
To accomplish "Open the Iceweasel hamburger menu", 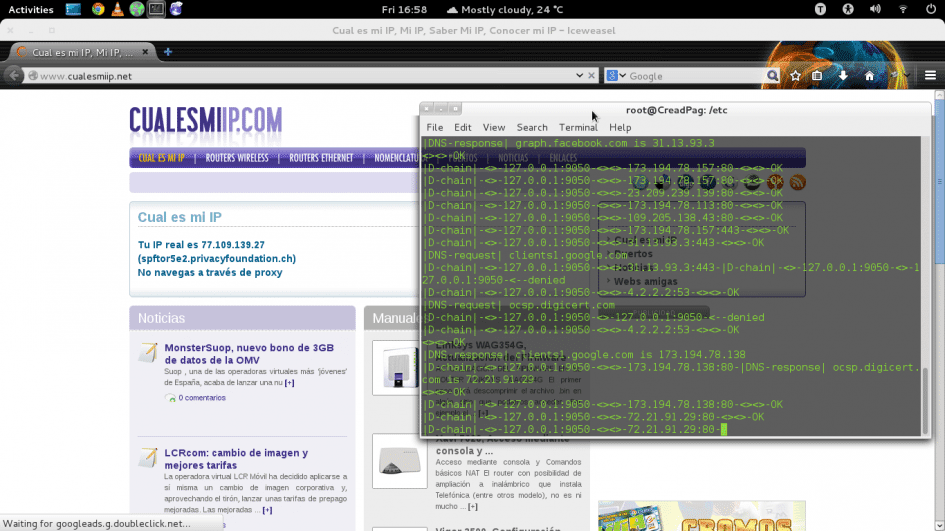I will click(931, 76).
